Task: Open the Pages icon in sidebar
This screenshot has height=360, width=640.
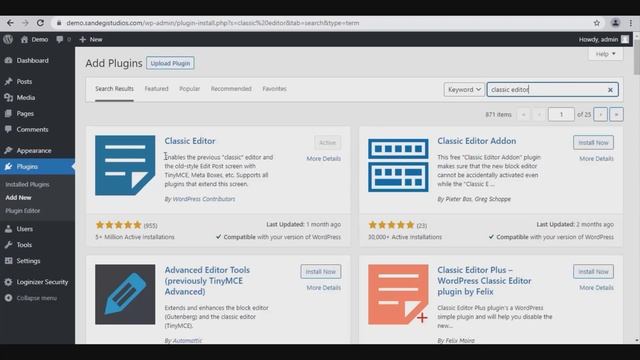Action: [8, 113]
